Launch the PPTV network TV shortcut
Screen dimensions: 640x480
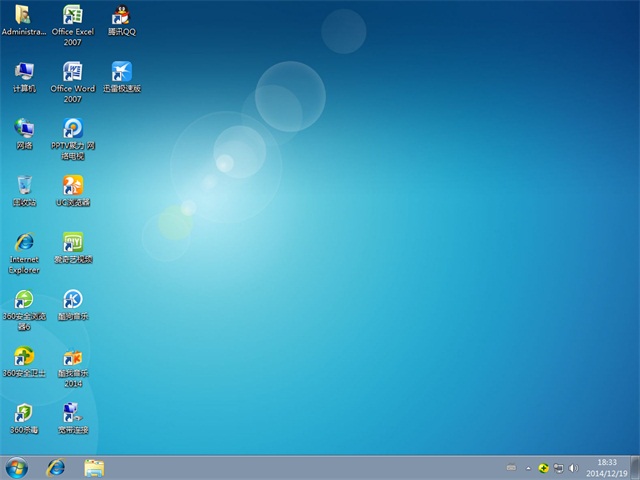(72, 129)
